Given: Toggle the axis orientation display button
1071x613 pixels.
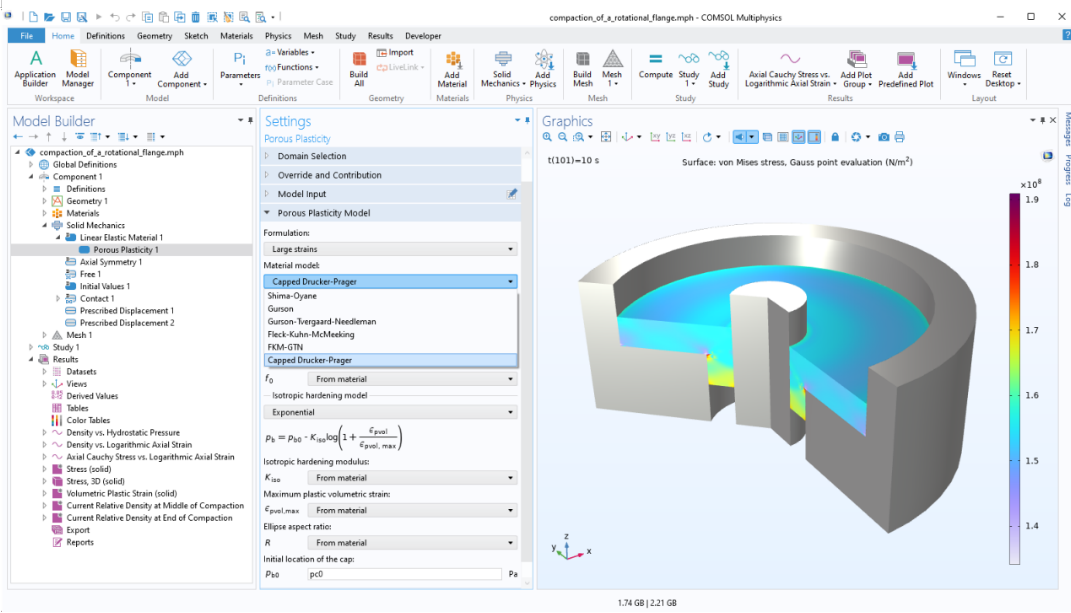Looking at the screenshot, I should tap(798, 137).
